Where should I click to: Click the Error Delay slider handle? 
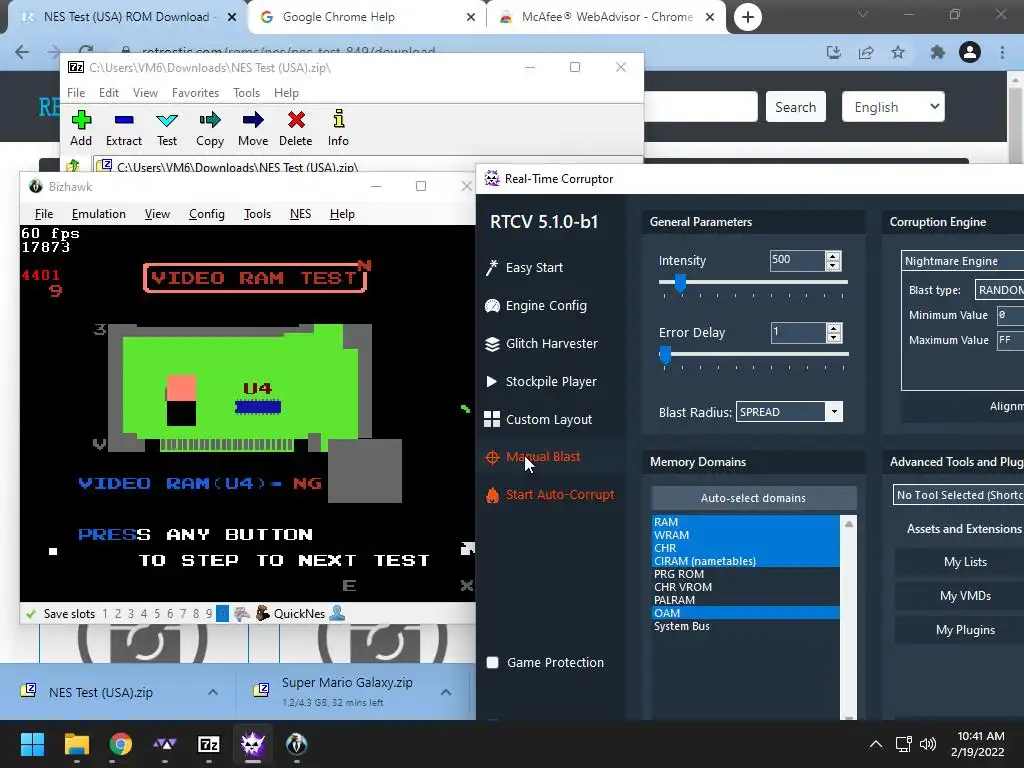click(x=665, y=355)
